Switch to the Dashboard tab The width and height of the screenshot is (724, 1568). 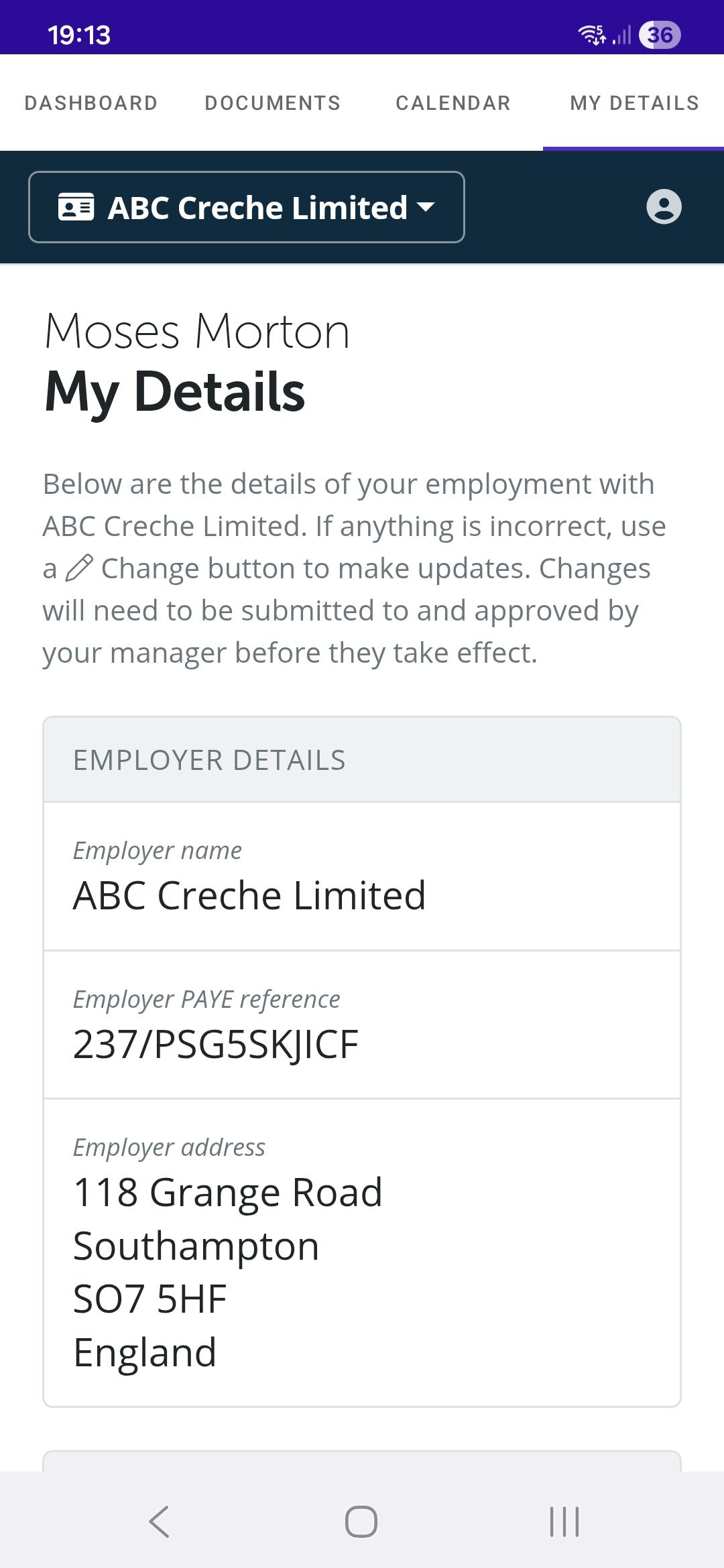91,103
